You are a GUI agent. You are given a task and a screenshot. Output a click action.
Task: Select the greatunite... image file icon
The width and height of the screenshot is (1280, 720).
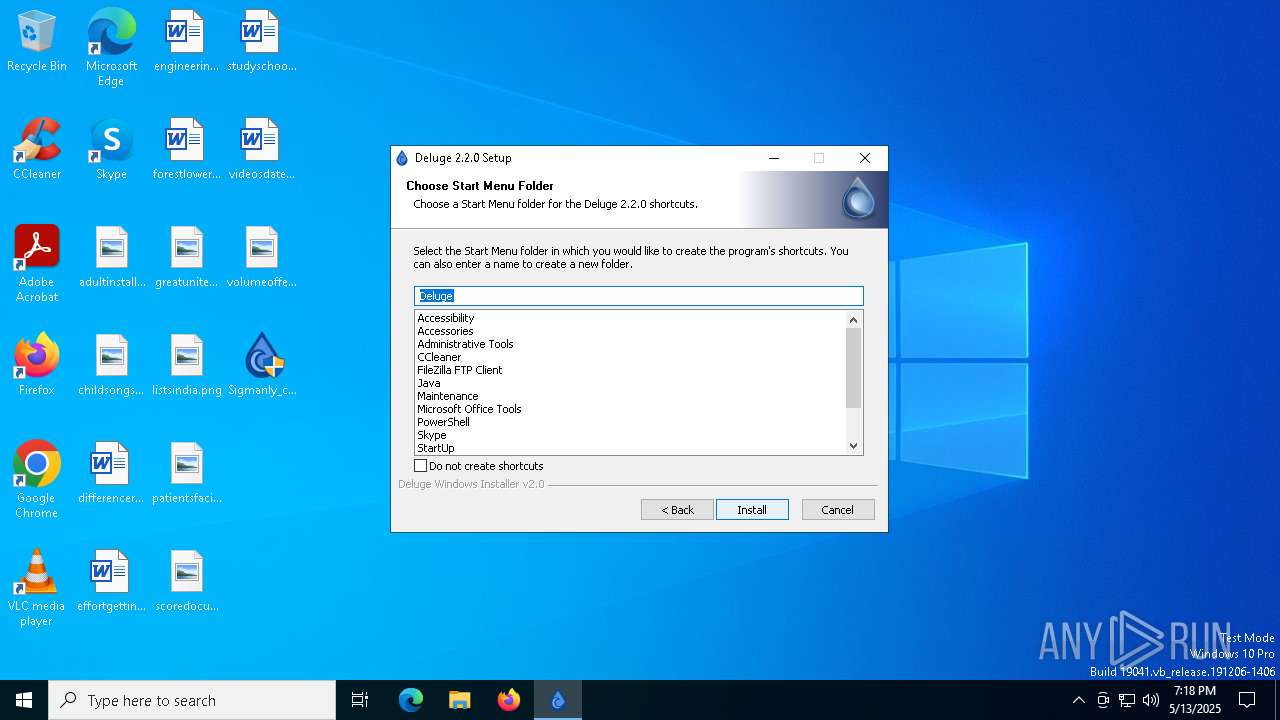[186, 258]
